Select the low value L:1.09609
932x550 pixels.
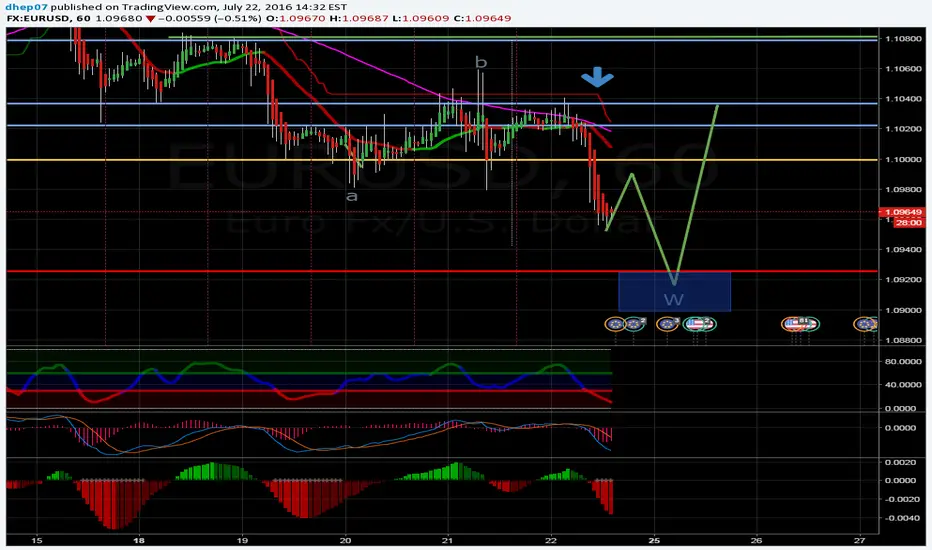[x=422, y=18]
